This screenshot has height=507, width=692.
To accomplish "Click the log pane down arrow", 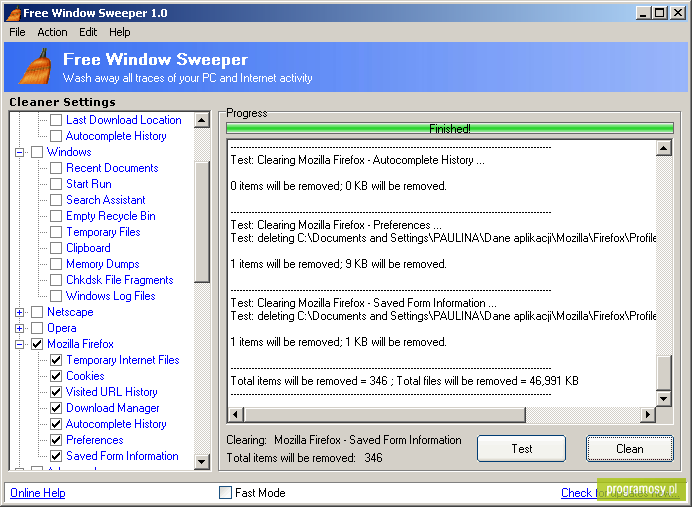I will pos(664,399).
